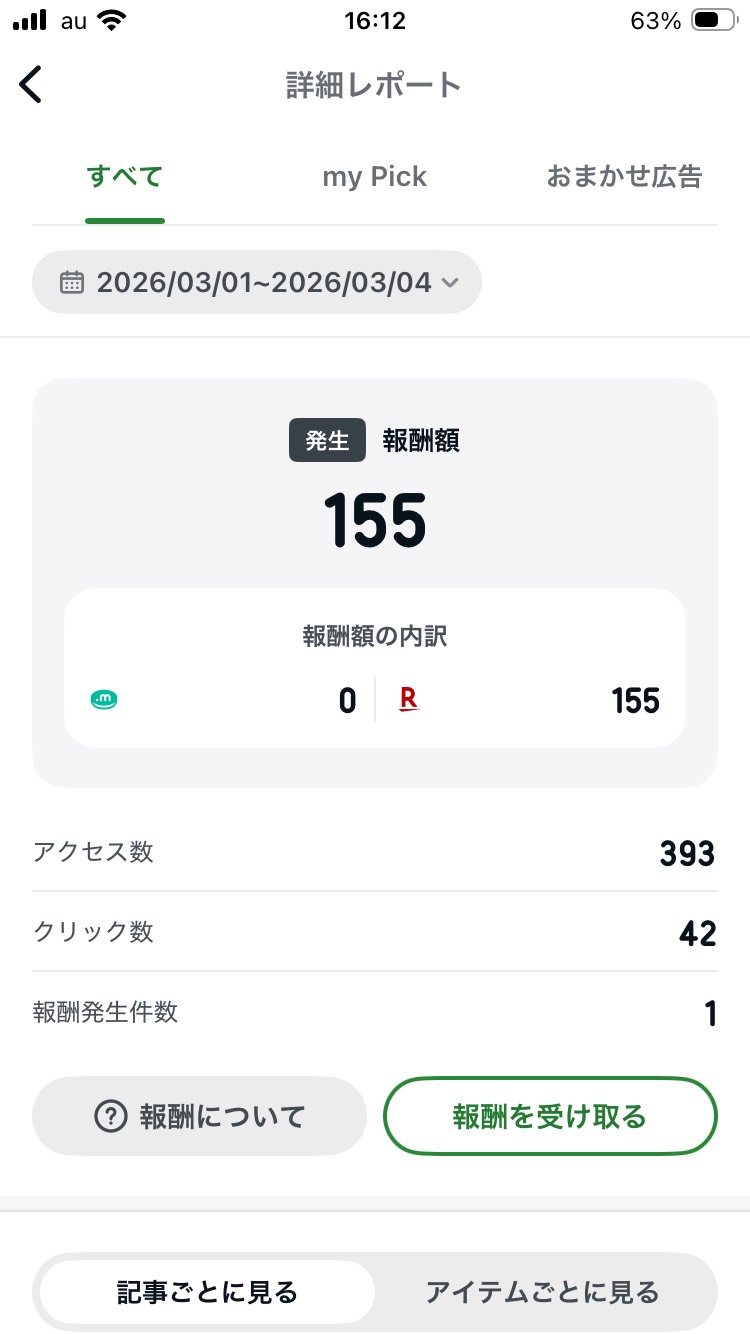
Task: Tap the back arrow icon
Action: click(x=31, y=85)
